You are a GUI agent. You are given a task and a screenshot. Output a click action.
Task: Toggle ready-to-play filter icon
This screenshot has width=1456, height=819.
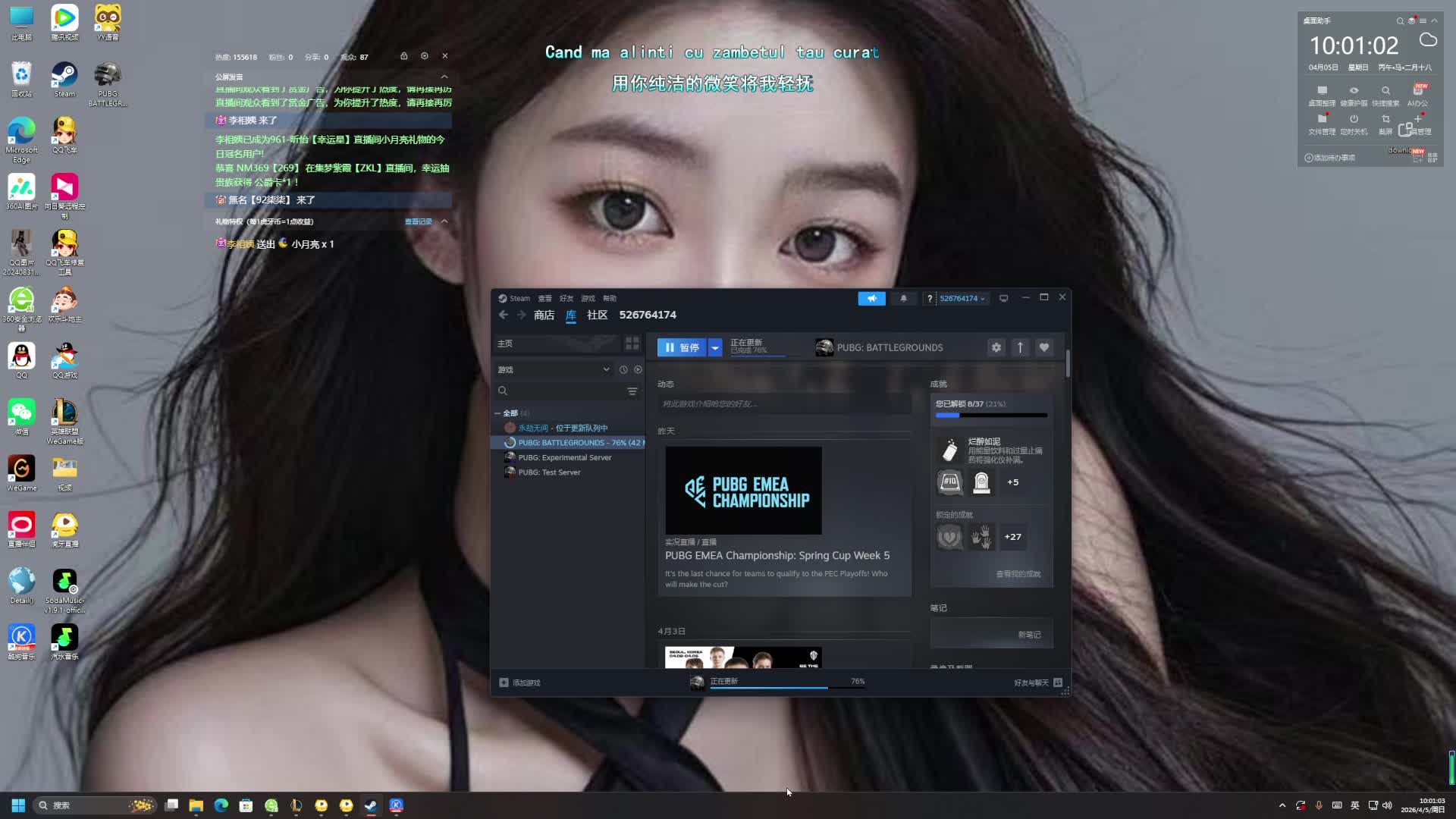[x=638, y=370]
